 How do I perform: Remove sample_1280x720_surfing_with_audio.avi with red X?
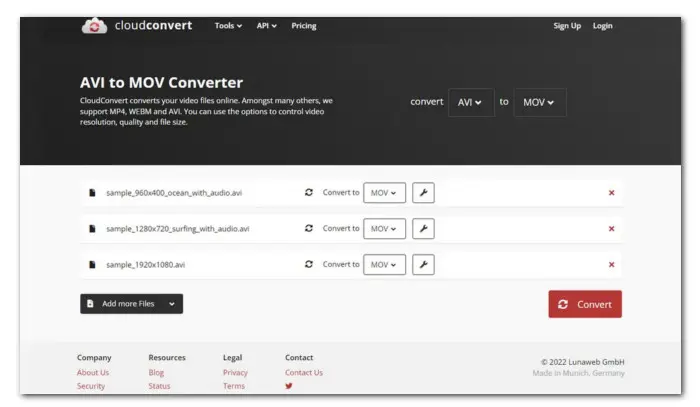pos(612,228)
